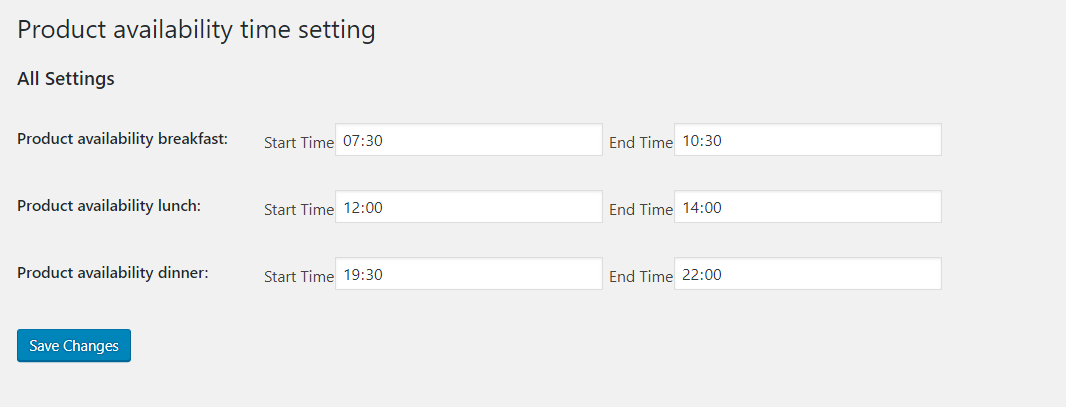Click the "Product availability time setting" page title
The height and width of the screenshot is (407, 1066).
pos(196,31)
